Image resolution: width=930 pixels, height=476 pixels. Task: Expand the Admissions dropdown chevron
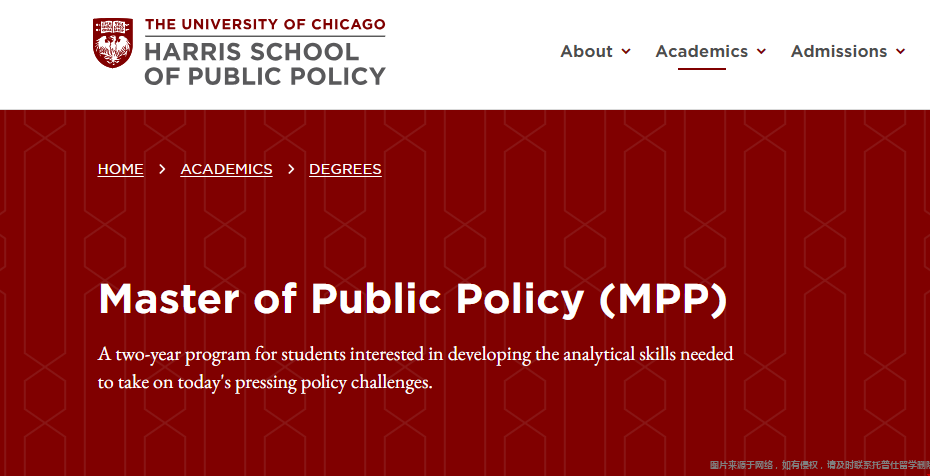coord(900,52)
